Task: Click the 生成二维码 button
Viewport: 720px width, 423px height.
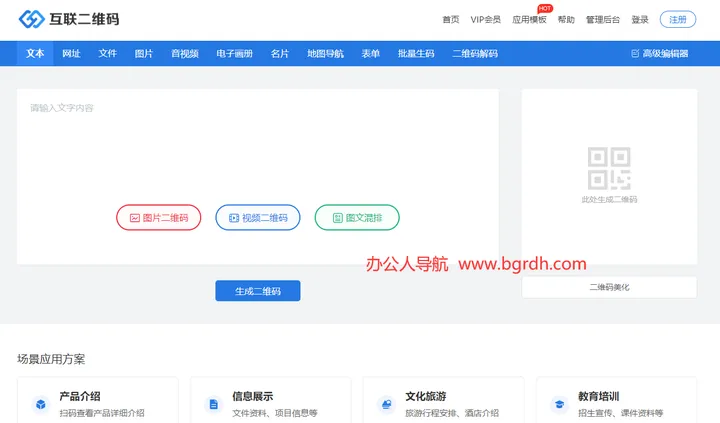Action: tap(258, 291)
